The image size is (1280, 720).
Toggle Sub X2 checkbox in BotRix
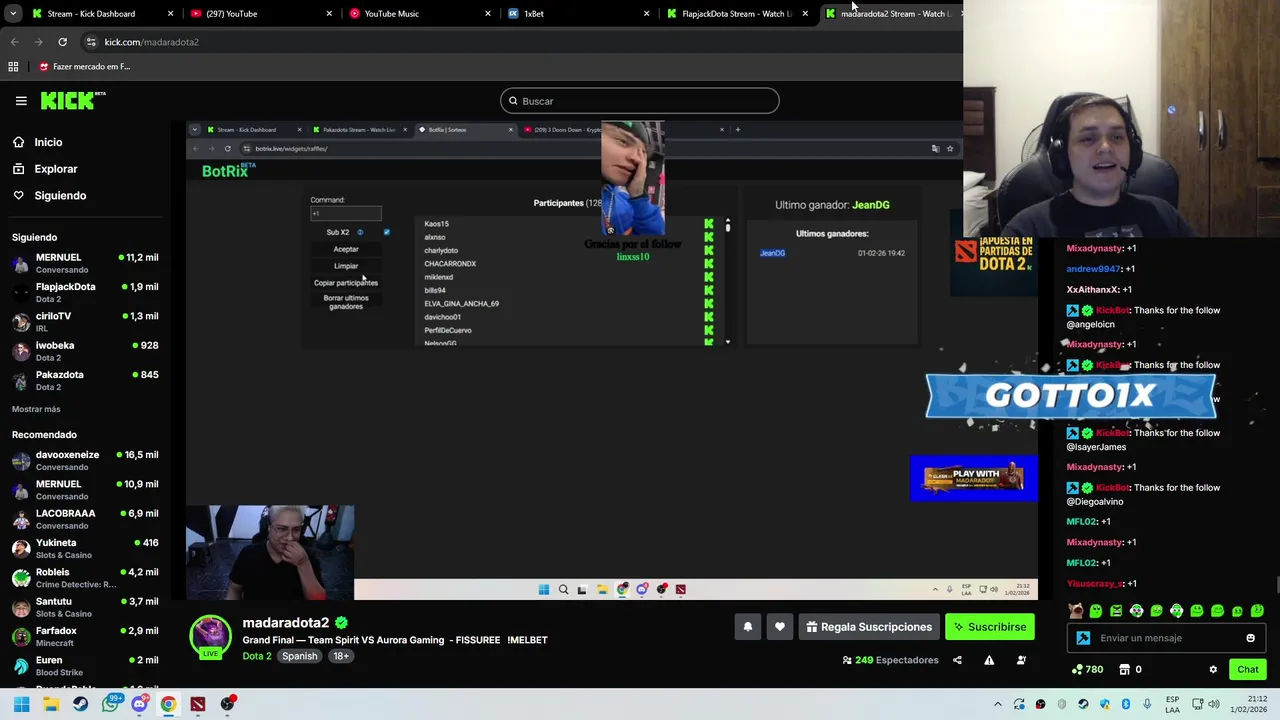[x=386, y=232]
